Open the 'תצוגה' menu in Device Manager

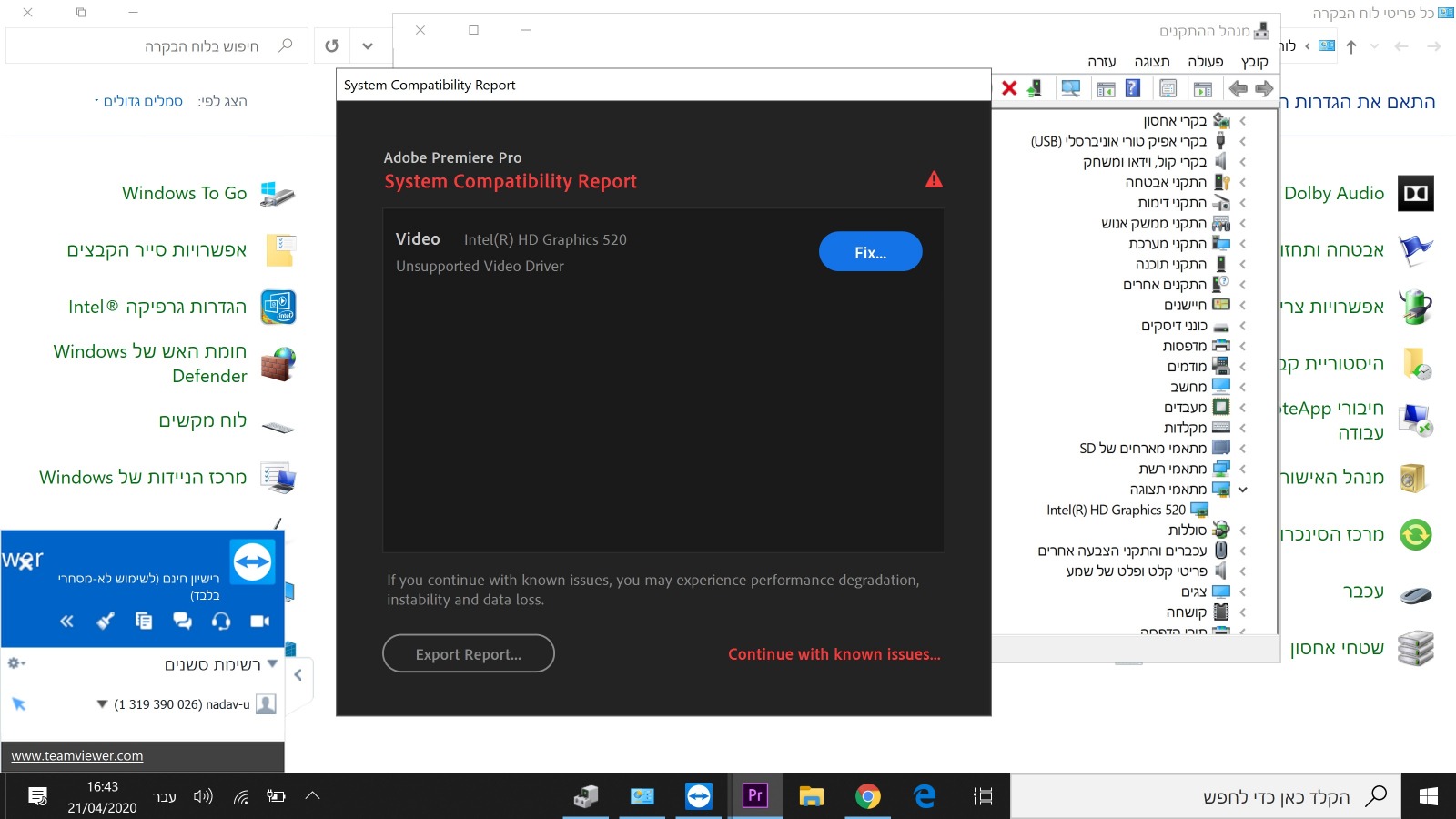(1152, 62)
